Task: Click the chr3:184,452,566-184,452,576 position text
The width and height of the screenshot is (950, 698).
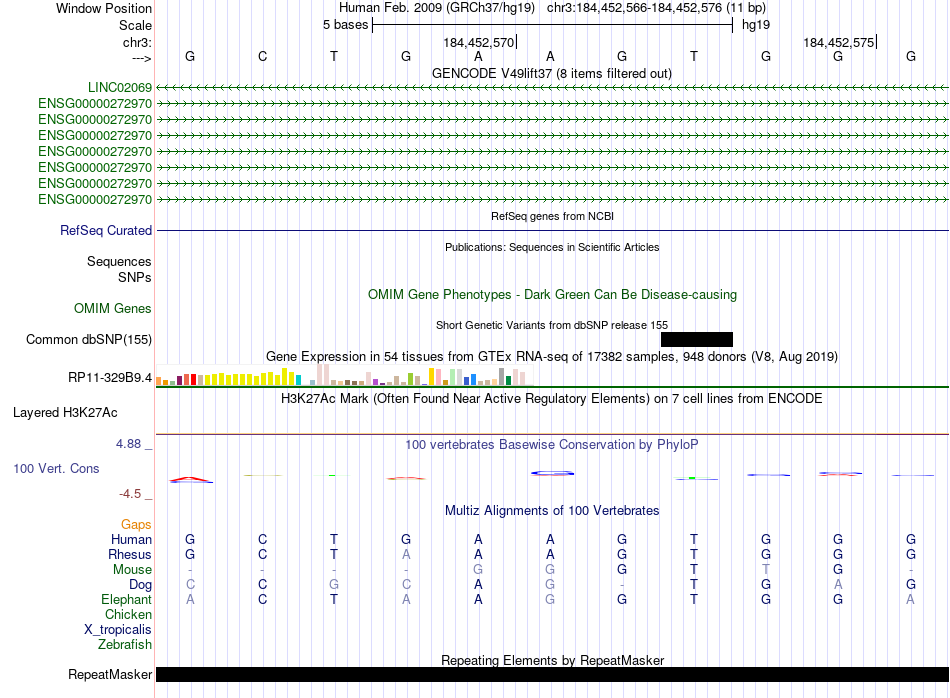Action: (634, 8)
